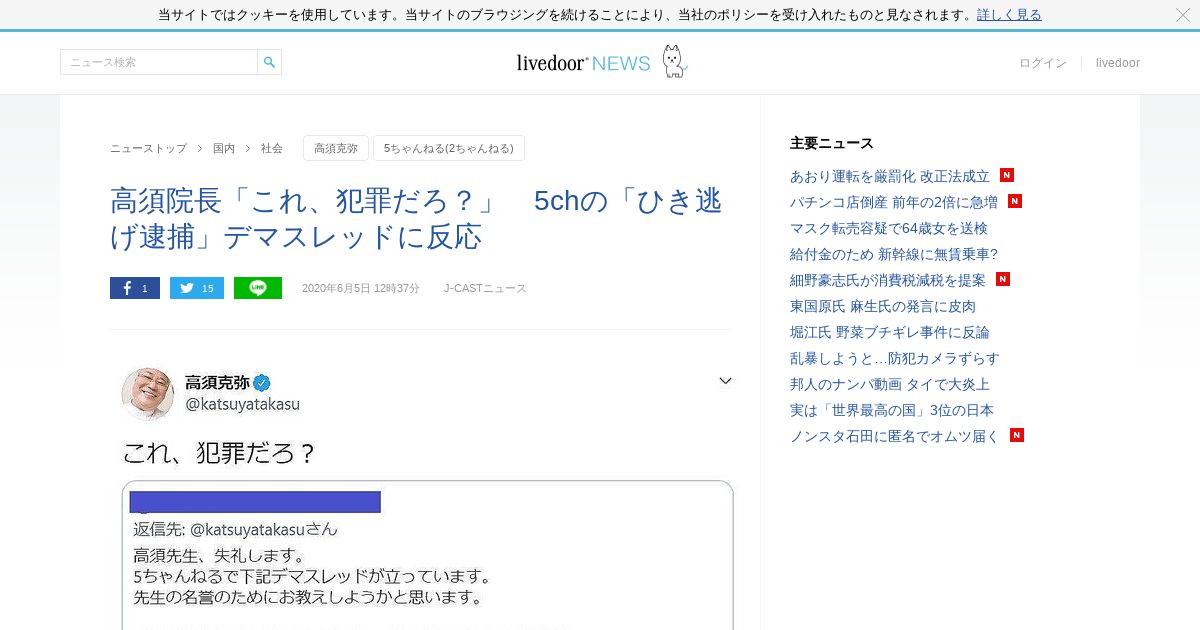Select the 高須克弥 tag
Viewport: 1200px width, 630px height.
[x=336, y=148]
